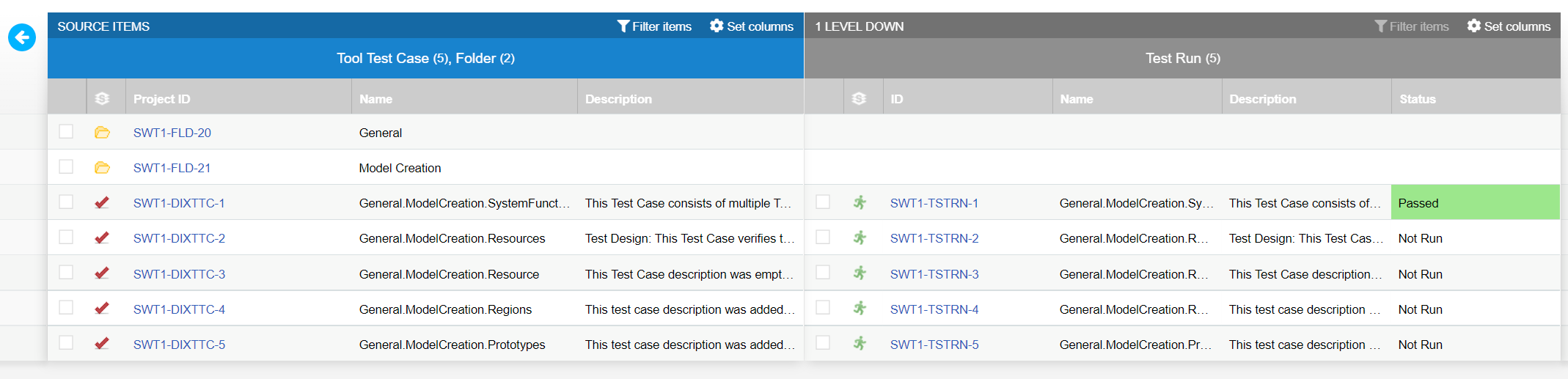The image size is (1568, 379).
Task: Click the Model Creation folder name
Action: pyautogui.click(x=400, y=168)
